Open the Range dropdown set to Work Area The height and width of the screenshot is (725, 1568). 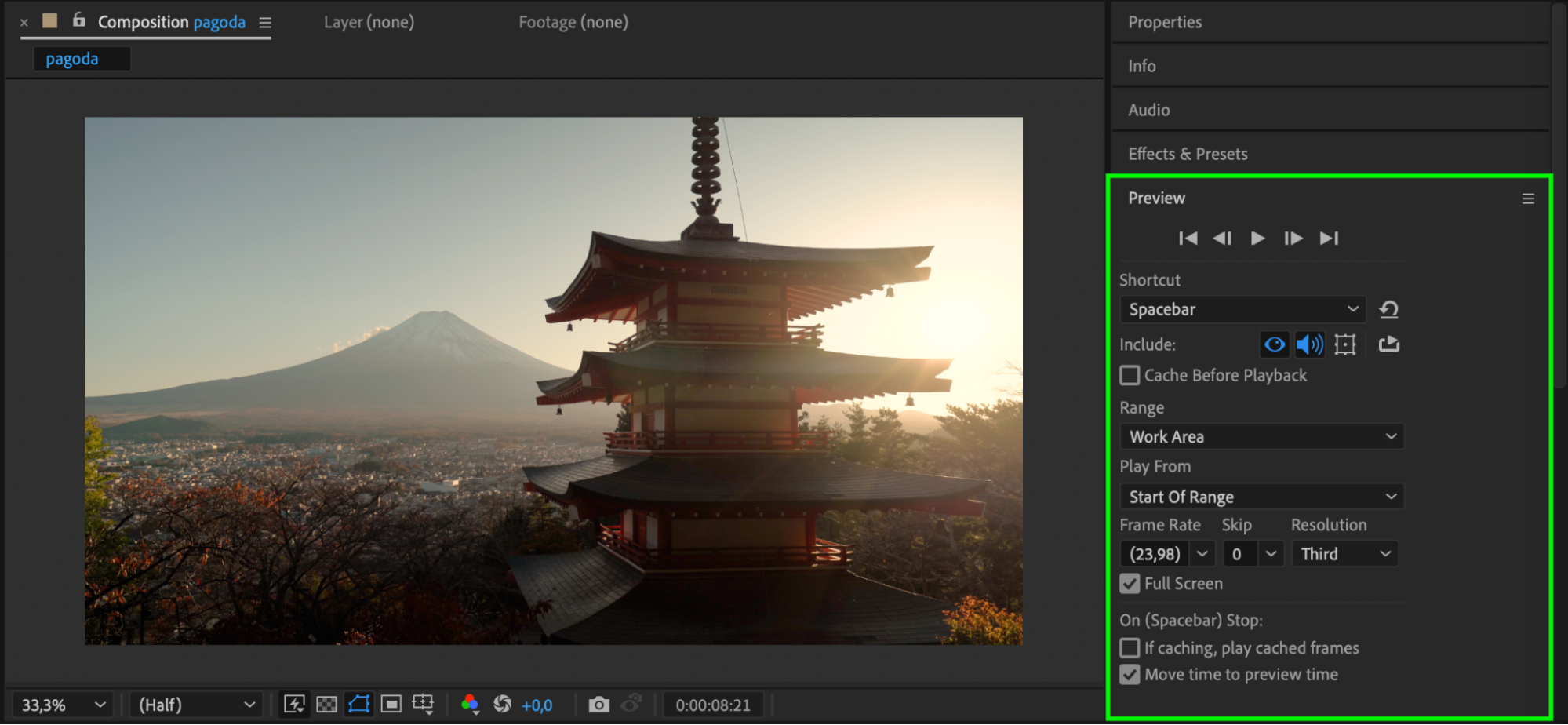click(1261, 437)
